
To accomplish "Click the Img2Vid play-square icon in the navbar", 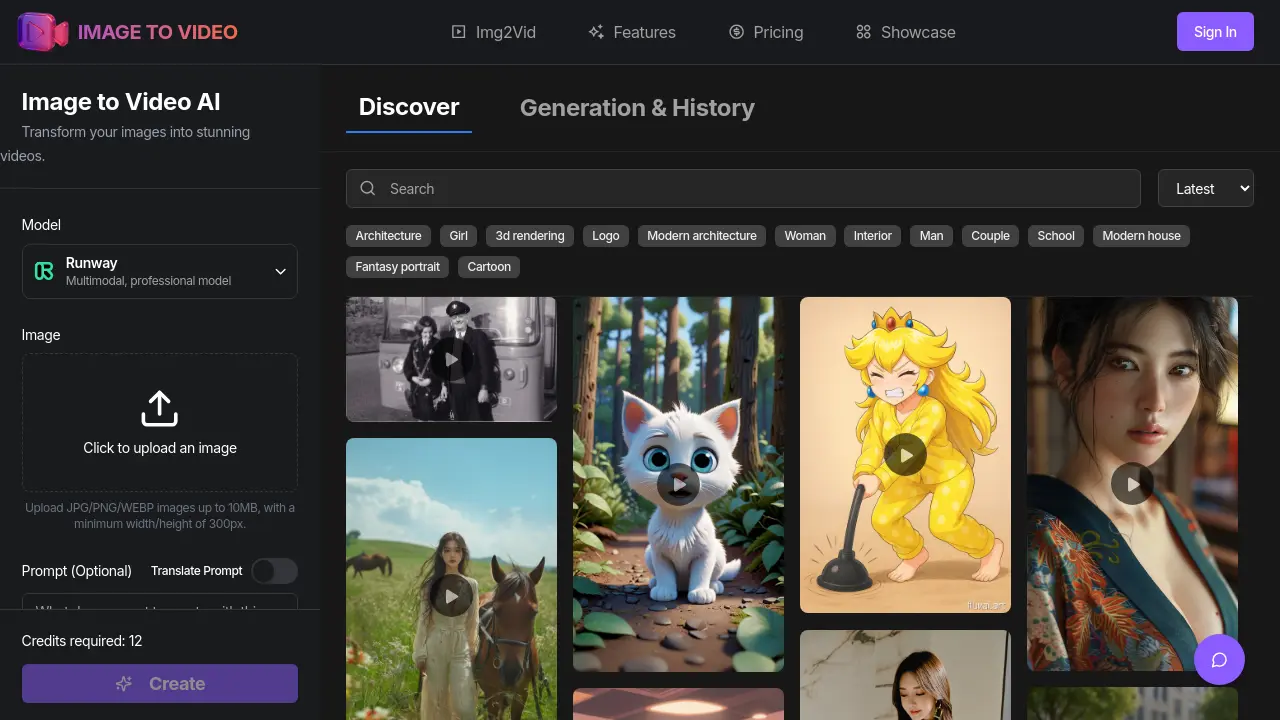I will (x=458, y=32).
